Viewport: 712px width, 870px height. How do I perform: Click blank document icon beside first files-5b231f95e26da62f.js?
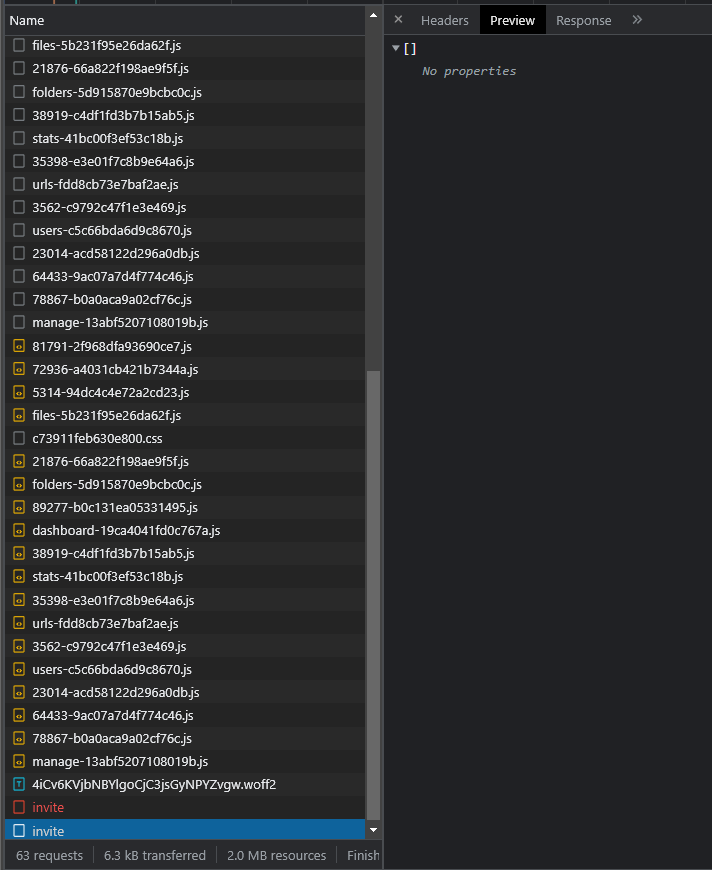pos(19,45)
